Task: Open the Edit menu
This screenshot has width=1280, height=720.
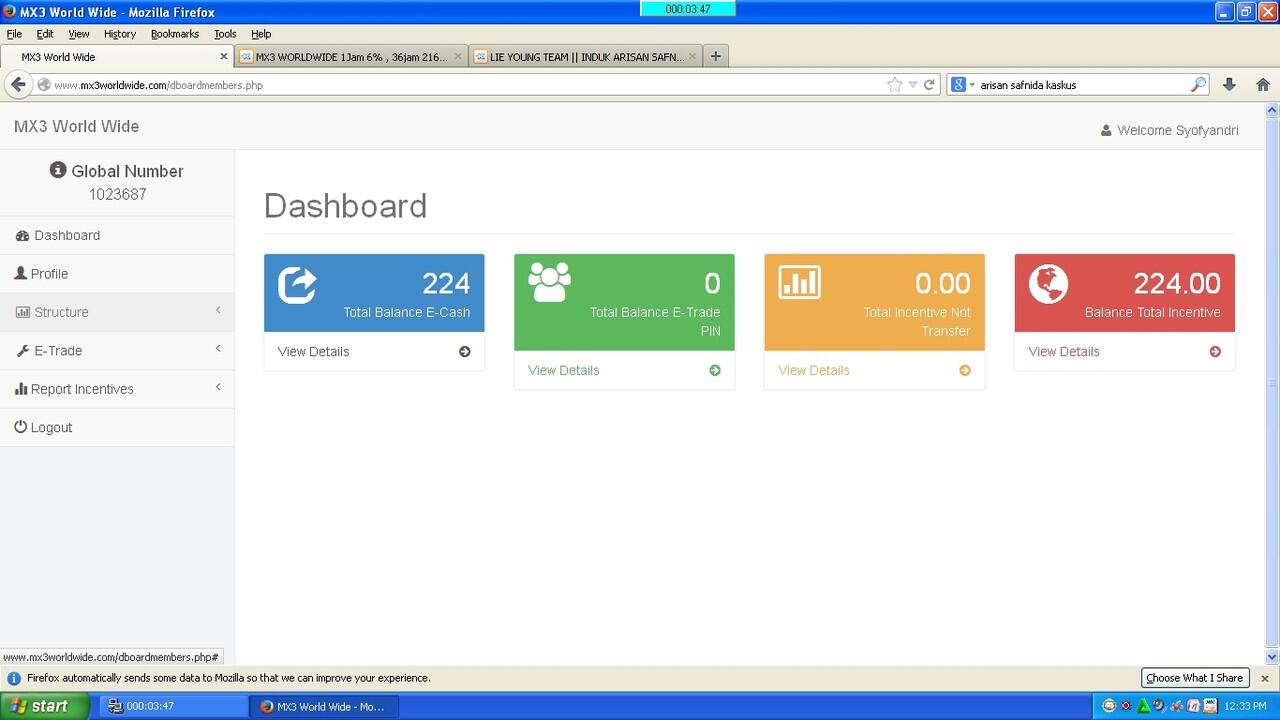Action: point(45,33)
